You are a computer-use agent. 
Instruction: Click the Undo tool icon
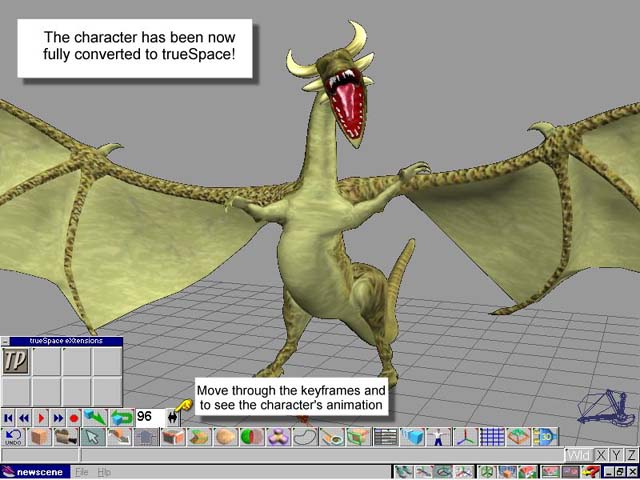[13, 437]
